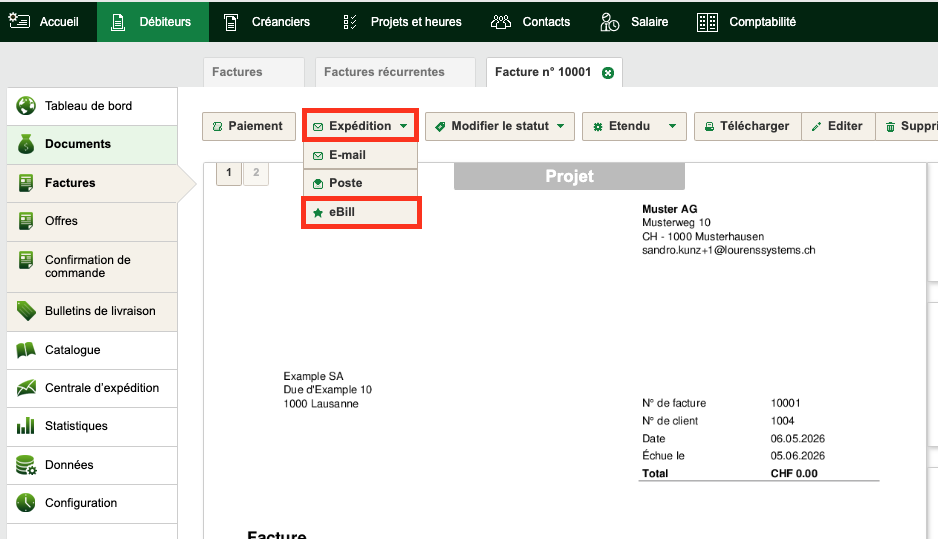The image size is (938, 539).
Task: Click the Projet status banner
Action: click(x=570, y=176)
